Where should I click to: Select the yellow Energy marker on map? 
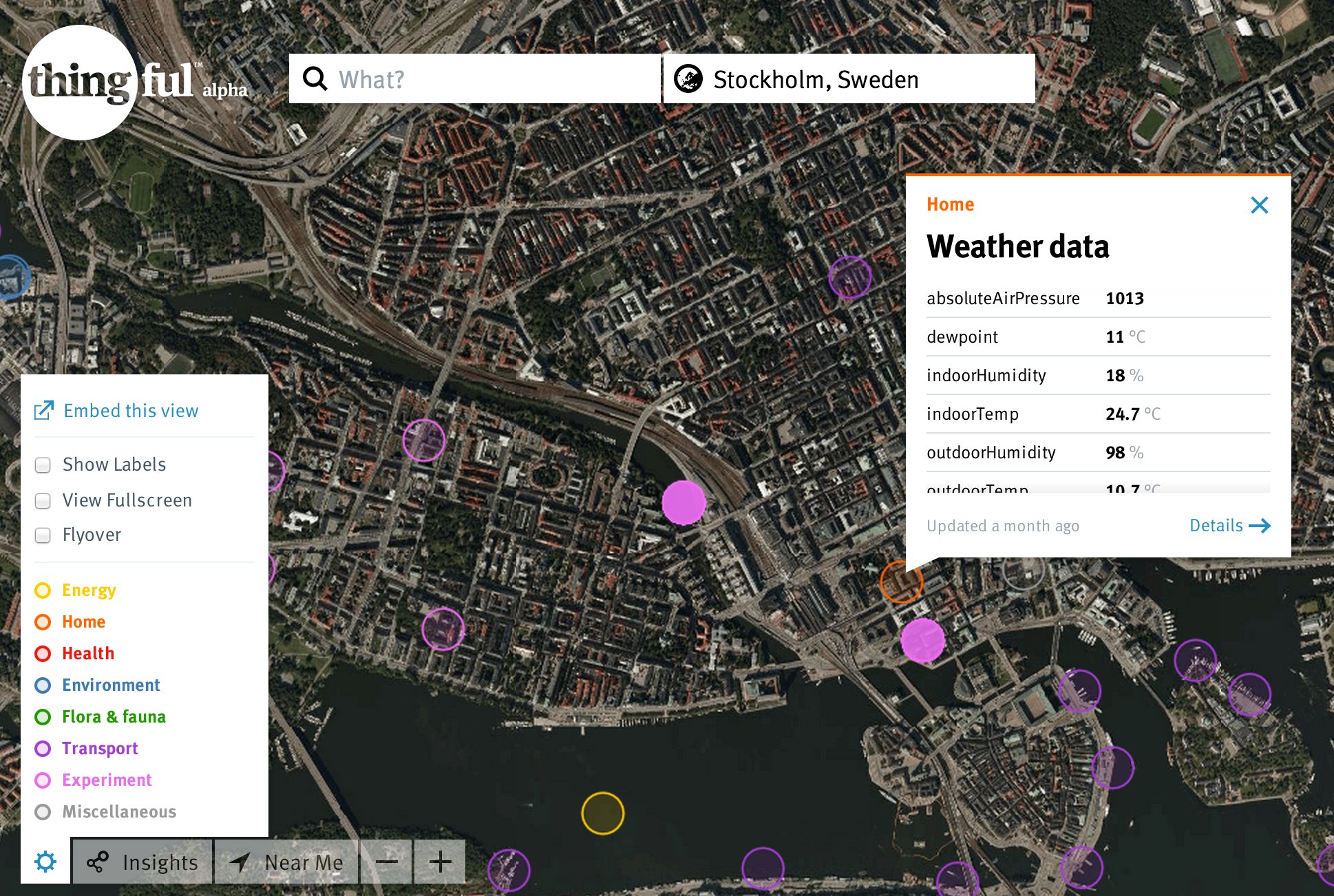[x=603, y=813]
